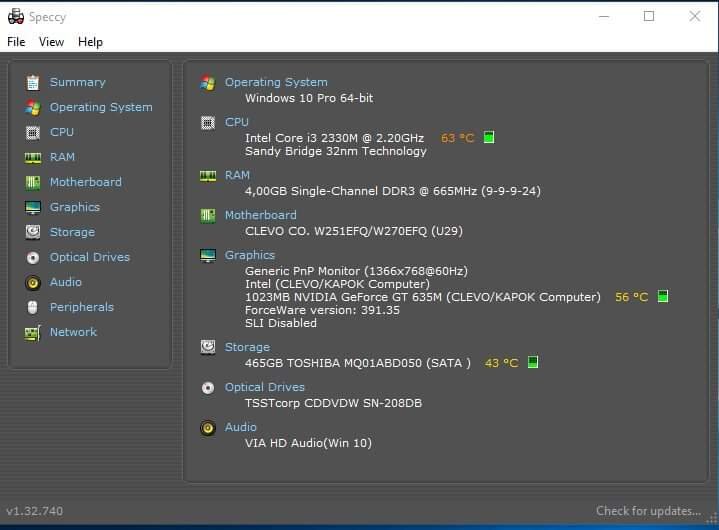Open the Help menu
719x530 pixels.
[x=90, y=42]
